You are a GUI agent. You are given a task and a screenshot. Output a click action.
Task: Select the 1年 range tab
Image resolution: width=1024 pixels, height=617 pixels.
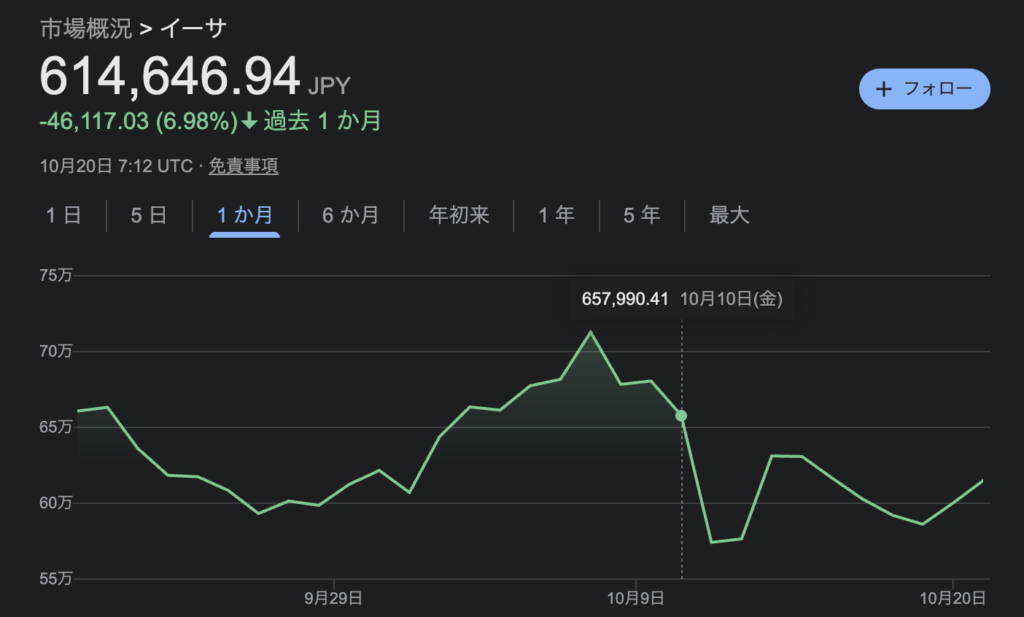point(557,215)
